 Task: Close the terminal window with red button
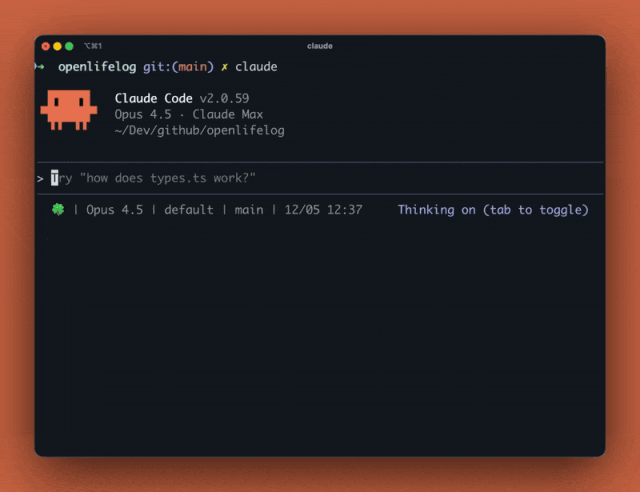click(45, 46)
